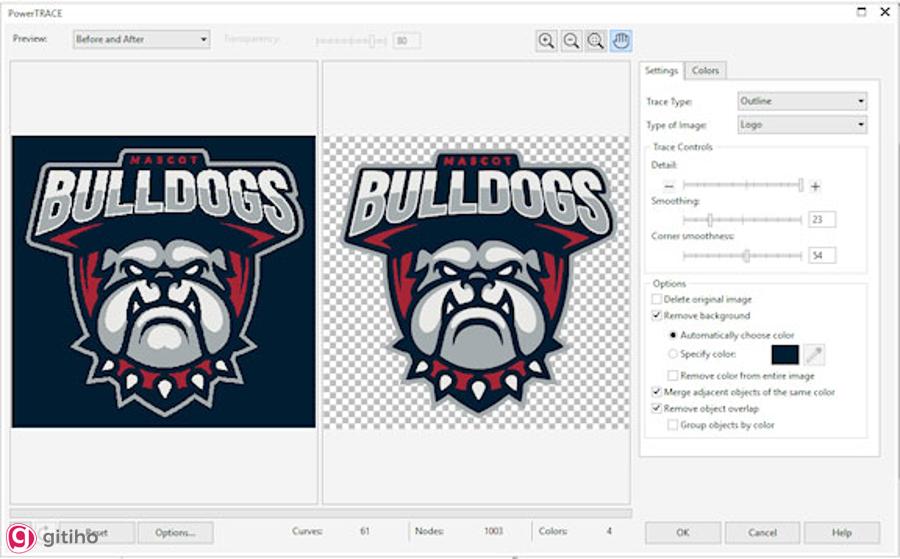Screen dimensions: 900x559
Task: Click the Trace Controls group label
Action: (x=682, y=147)
